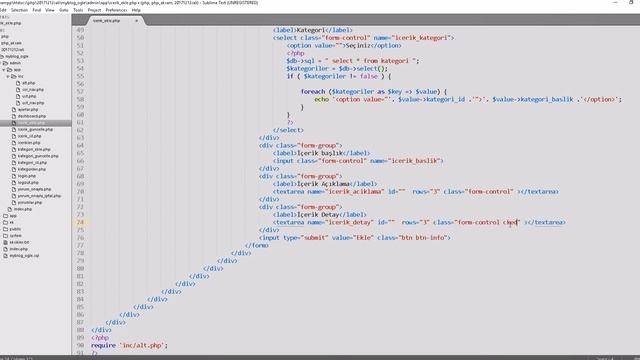
Task: Click the "icerik_aciklama" attribute value in code
Action: pyautogui.click(x=355, y=191)
